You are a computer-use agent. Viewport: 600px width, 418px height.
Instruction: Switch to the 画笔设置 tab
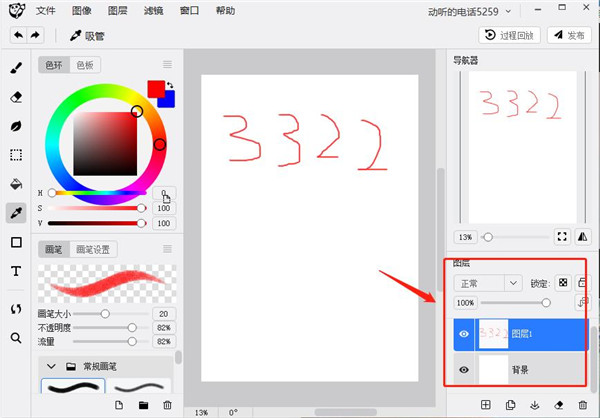tap(93, 250)
